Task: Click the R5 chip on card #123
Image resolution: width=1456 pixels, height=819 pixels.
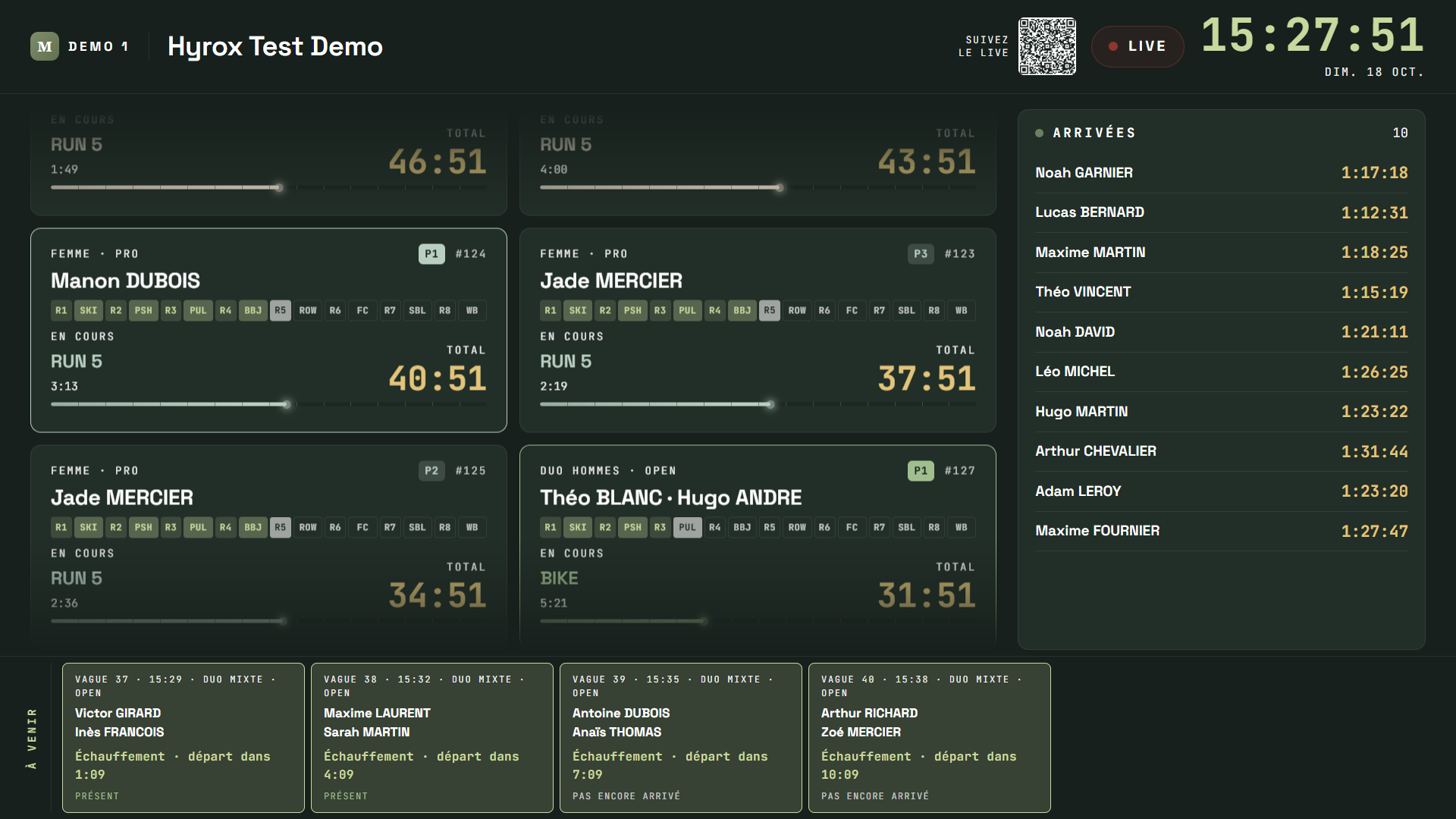Action: (x=770, y=310)
